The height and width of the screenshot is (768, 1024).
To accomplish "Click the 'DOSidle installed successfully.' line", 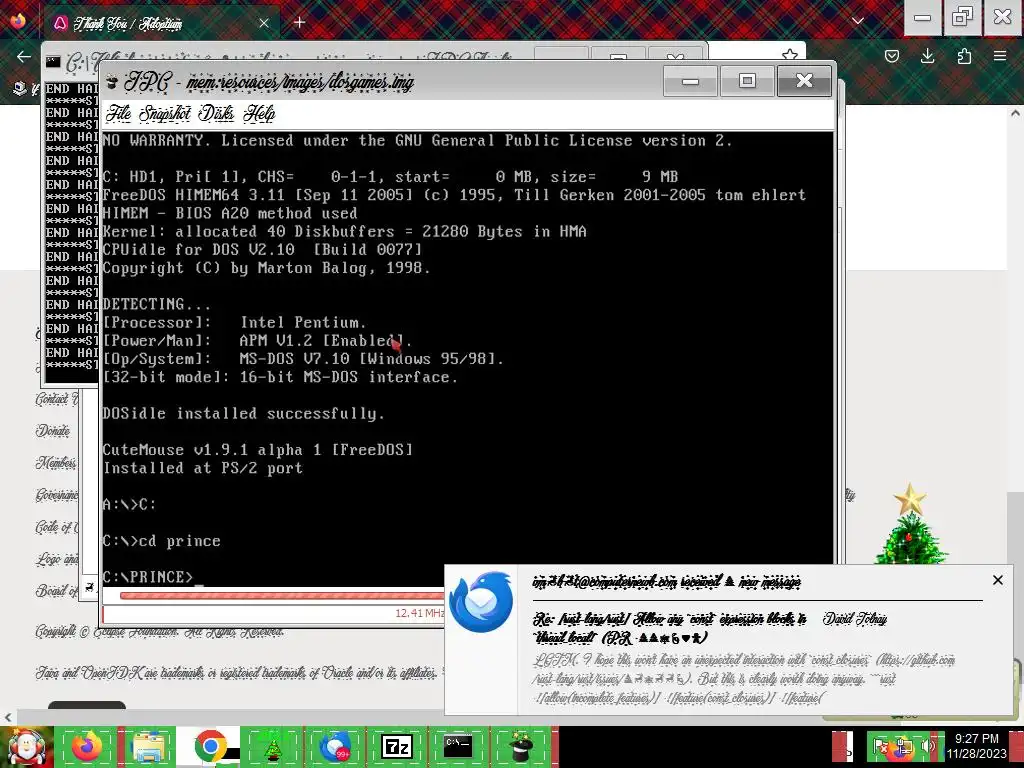I will (244, 413).
